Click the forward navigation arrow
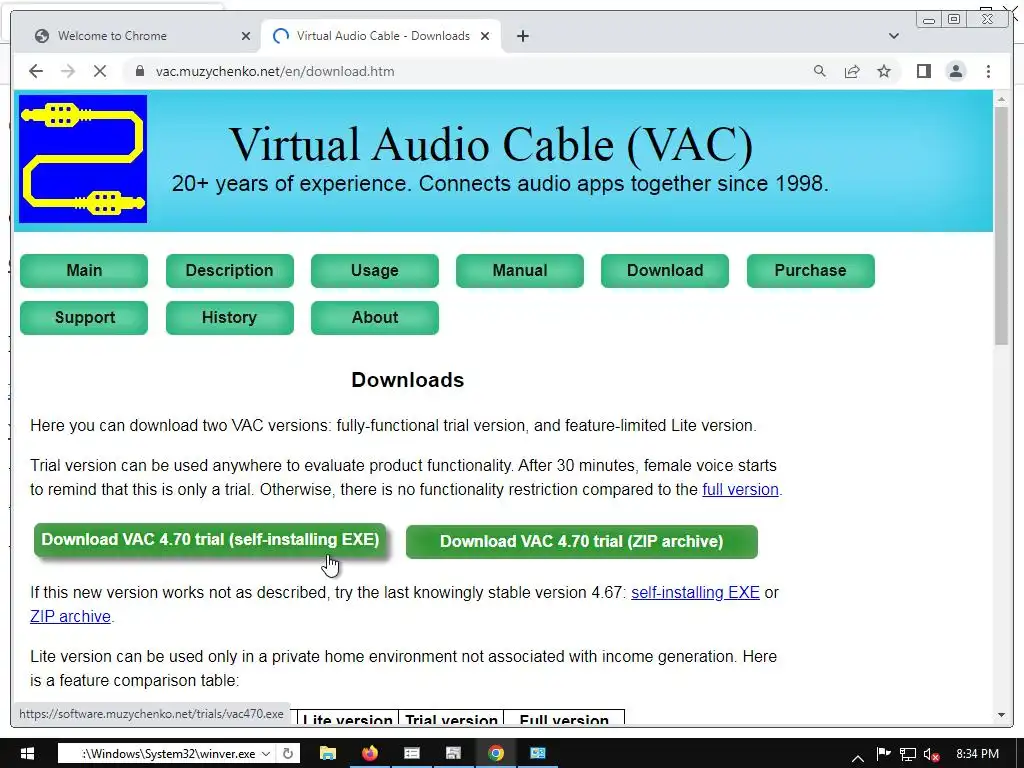Screen dimensions: 1024x768 (68, 71)
